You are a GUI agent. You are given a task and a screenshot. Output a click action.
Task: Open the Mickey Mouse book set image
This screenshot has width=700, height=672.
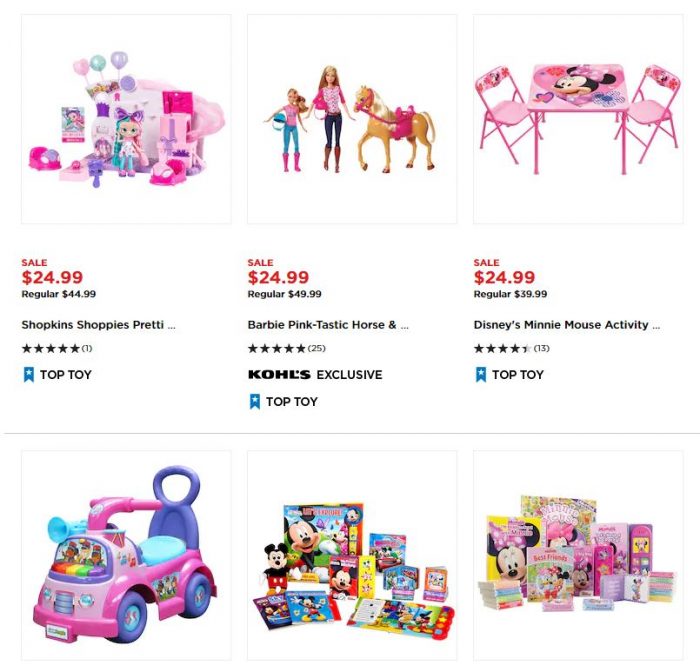click(352, 555)
